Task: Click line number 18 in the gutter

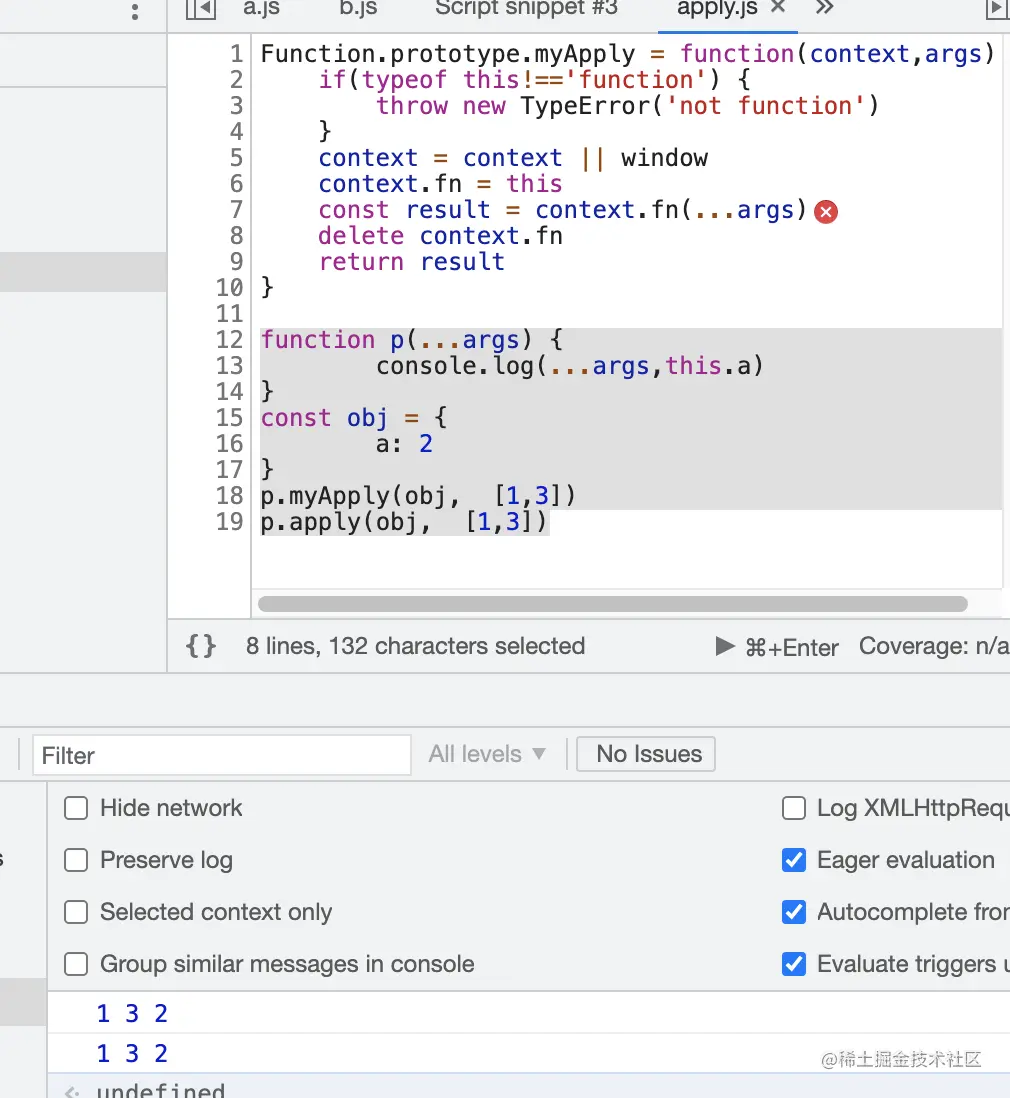Action: tap(230, 496)
